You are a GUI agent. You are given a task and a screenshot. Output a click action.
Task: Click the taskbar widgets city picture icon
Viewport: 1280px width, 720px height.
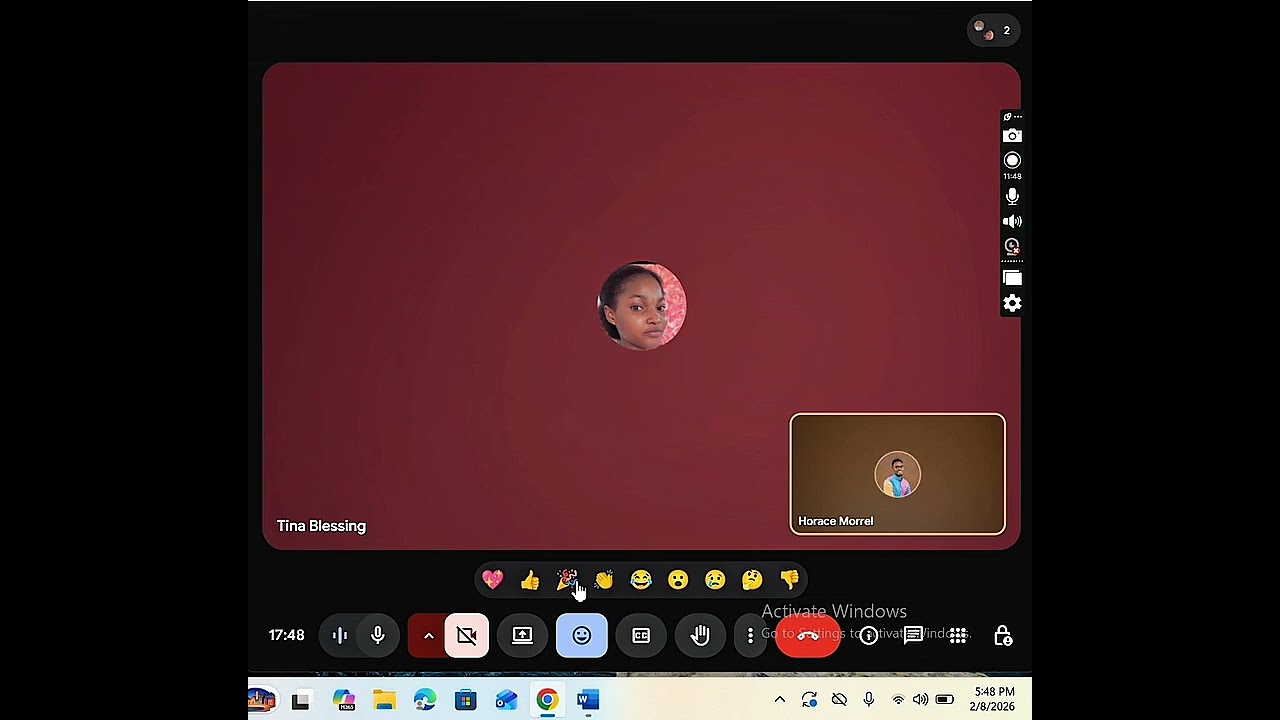tap(262, 700)
